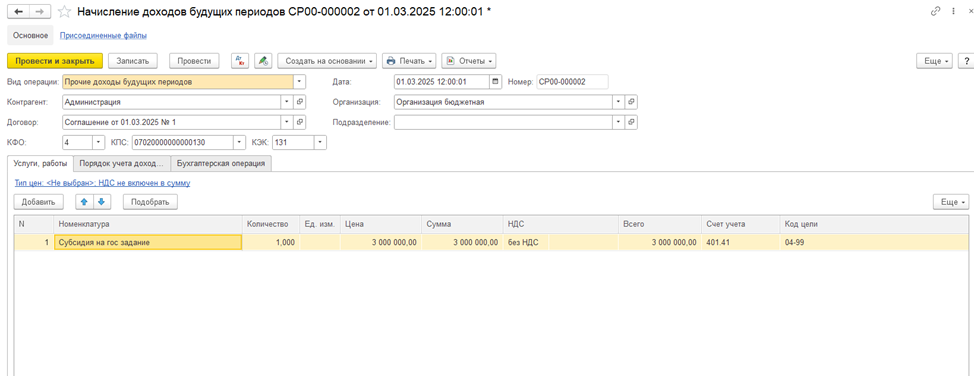This screenshot has width=974, height=376.
Task: Expand the КФО dropdown list
Action: [99, 142]
